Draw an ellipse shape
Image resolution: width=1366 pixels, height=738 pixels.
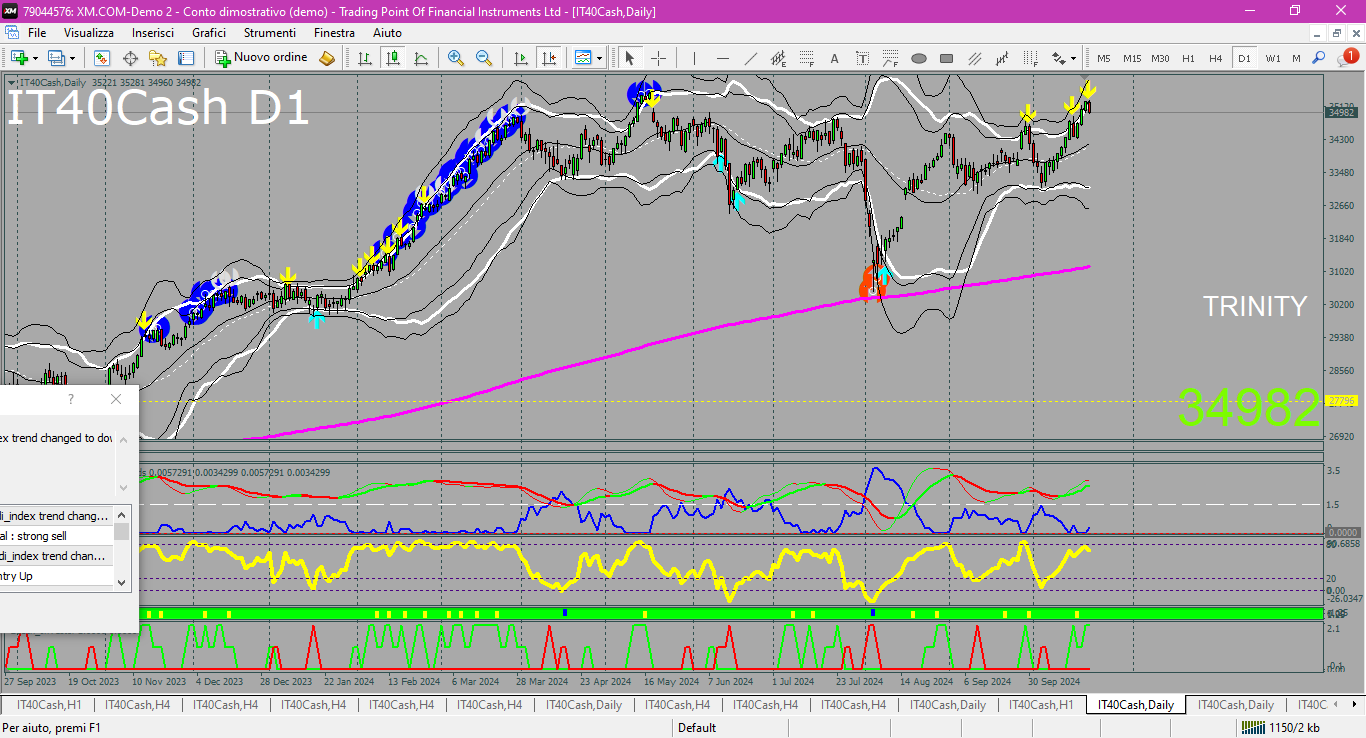919,58
